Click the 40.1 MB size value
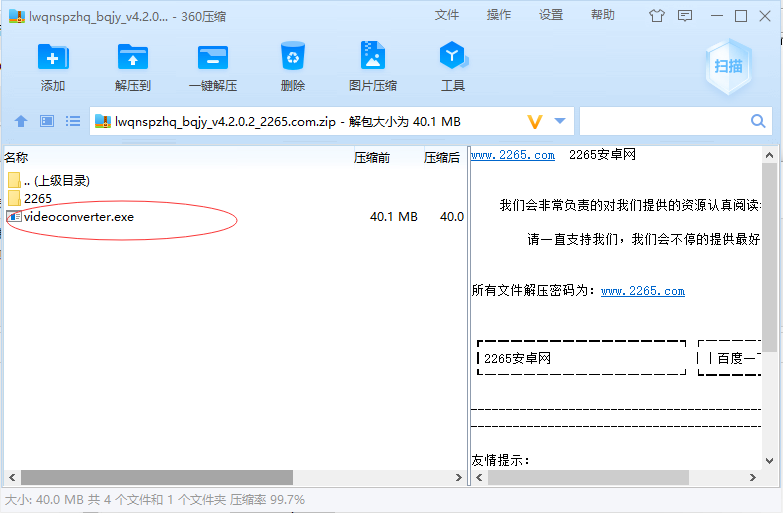 coord(393,217)
